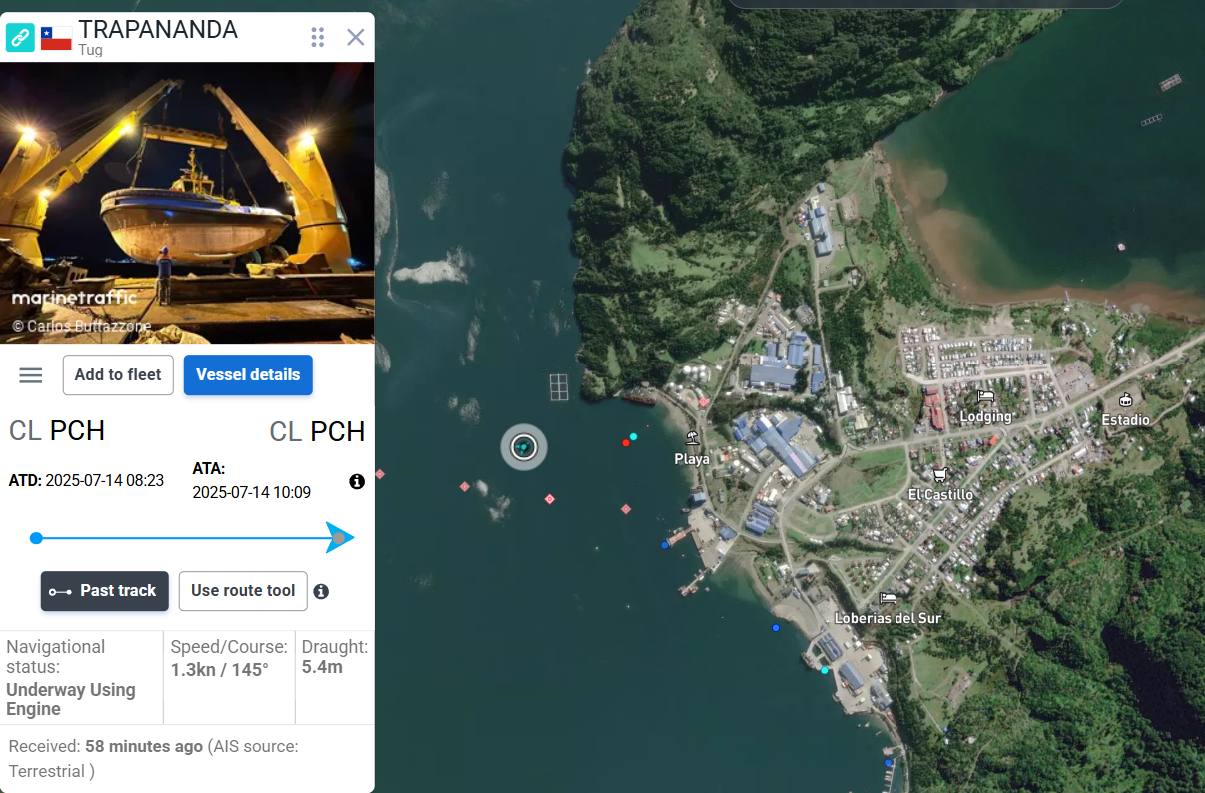
Task: Click the Playa beach map icon
Action: point(692,438)
